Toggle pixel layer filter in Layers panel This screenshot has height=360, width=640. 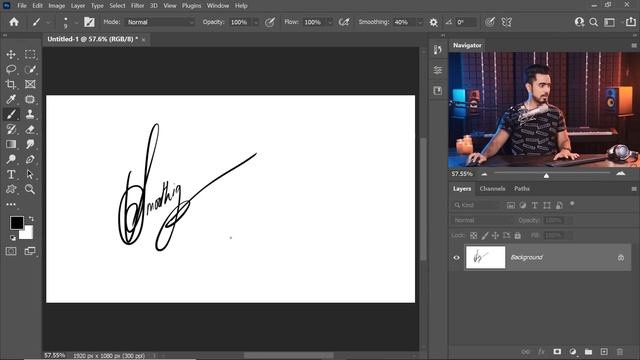(511, 205)
